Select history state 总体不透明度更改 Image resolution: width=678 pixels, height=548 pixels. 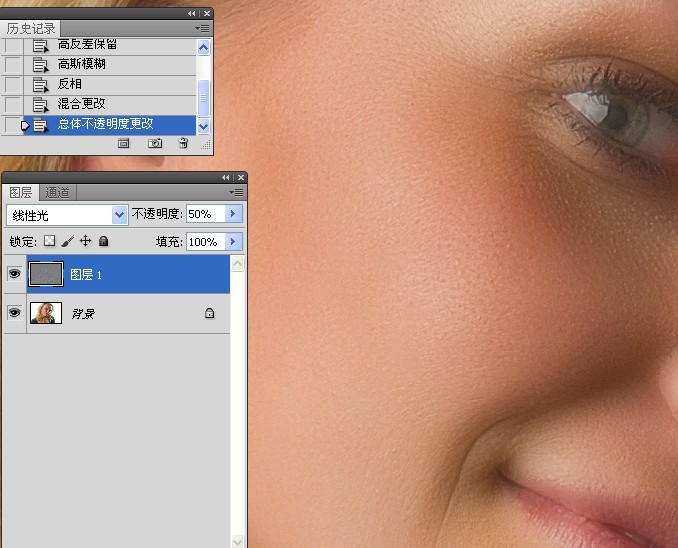click(x=109, y=125)
